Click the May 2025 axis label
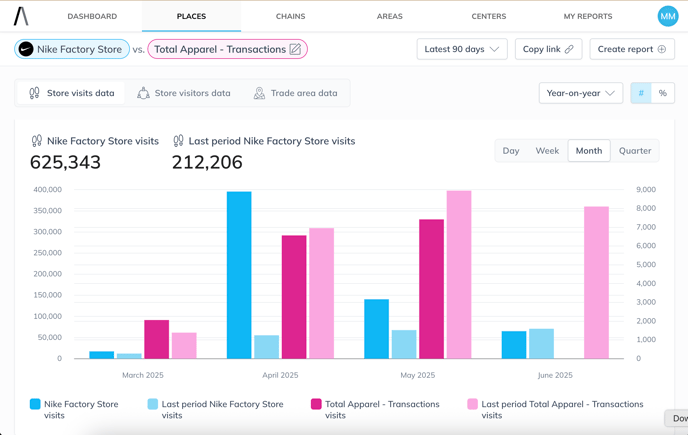The image size is (688, 435). [418, 375]
